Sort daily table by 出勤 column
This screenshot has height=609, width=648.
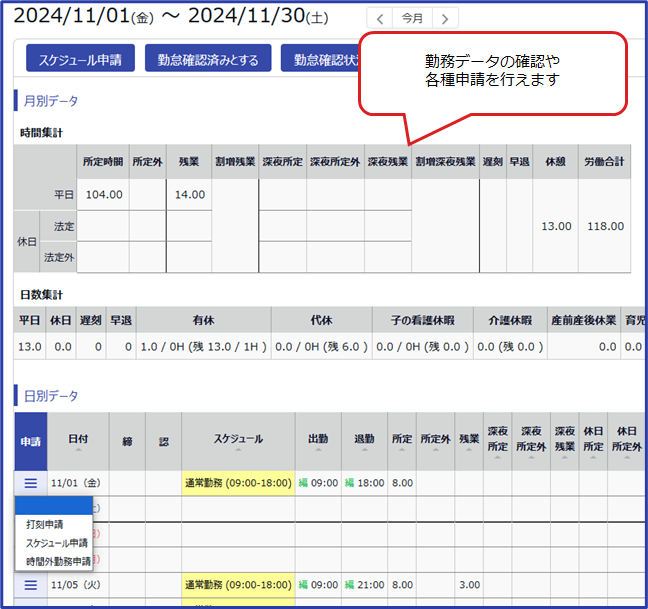pyautogui.click(x=318, y=441)
